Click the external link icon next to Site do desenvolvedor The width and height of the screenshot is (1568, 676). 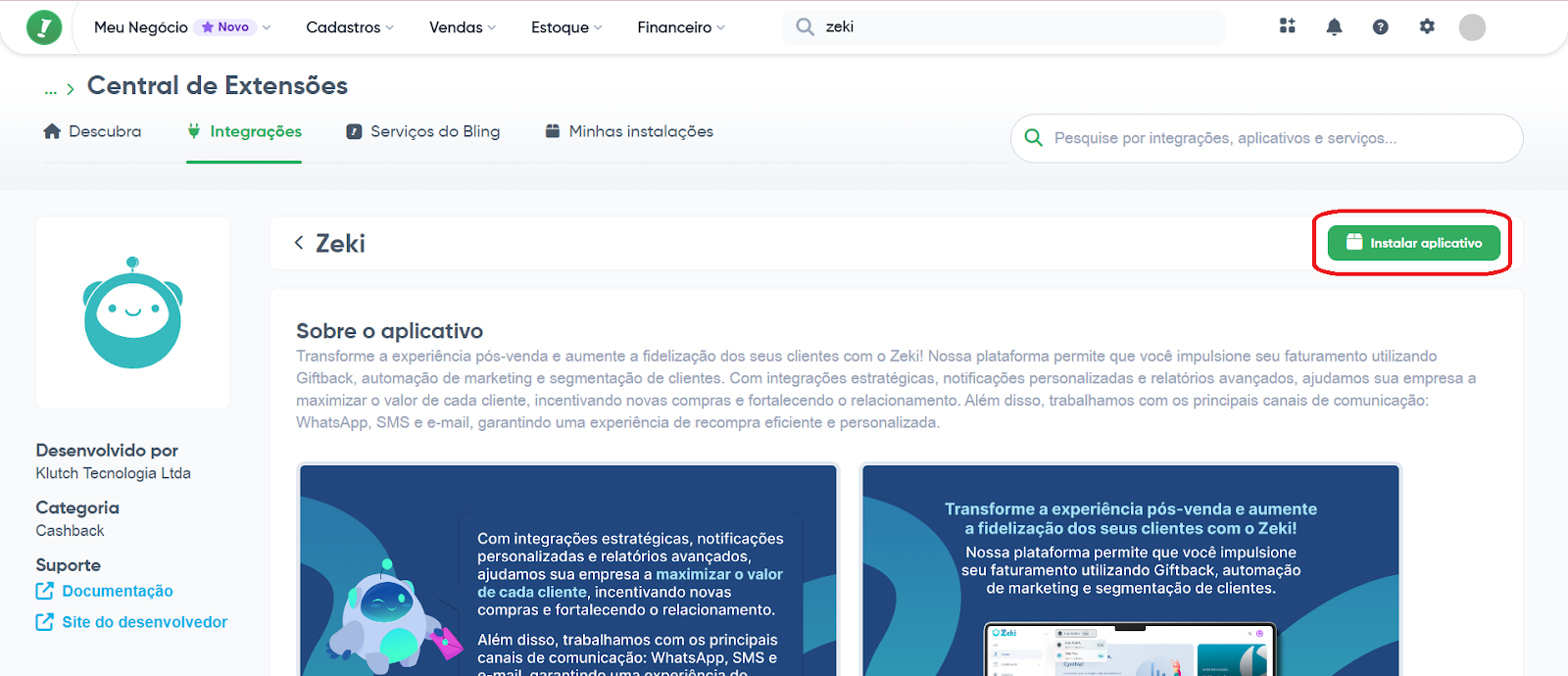coord(45,622)
